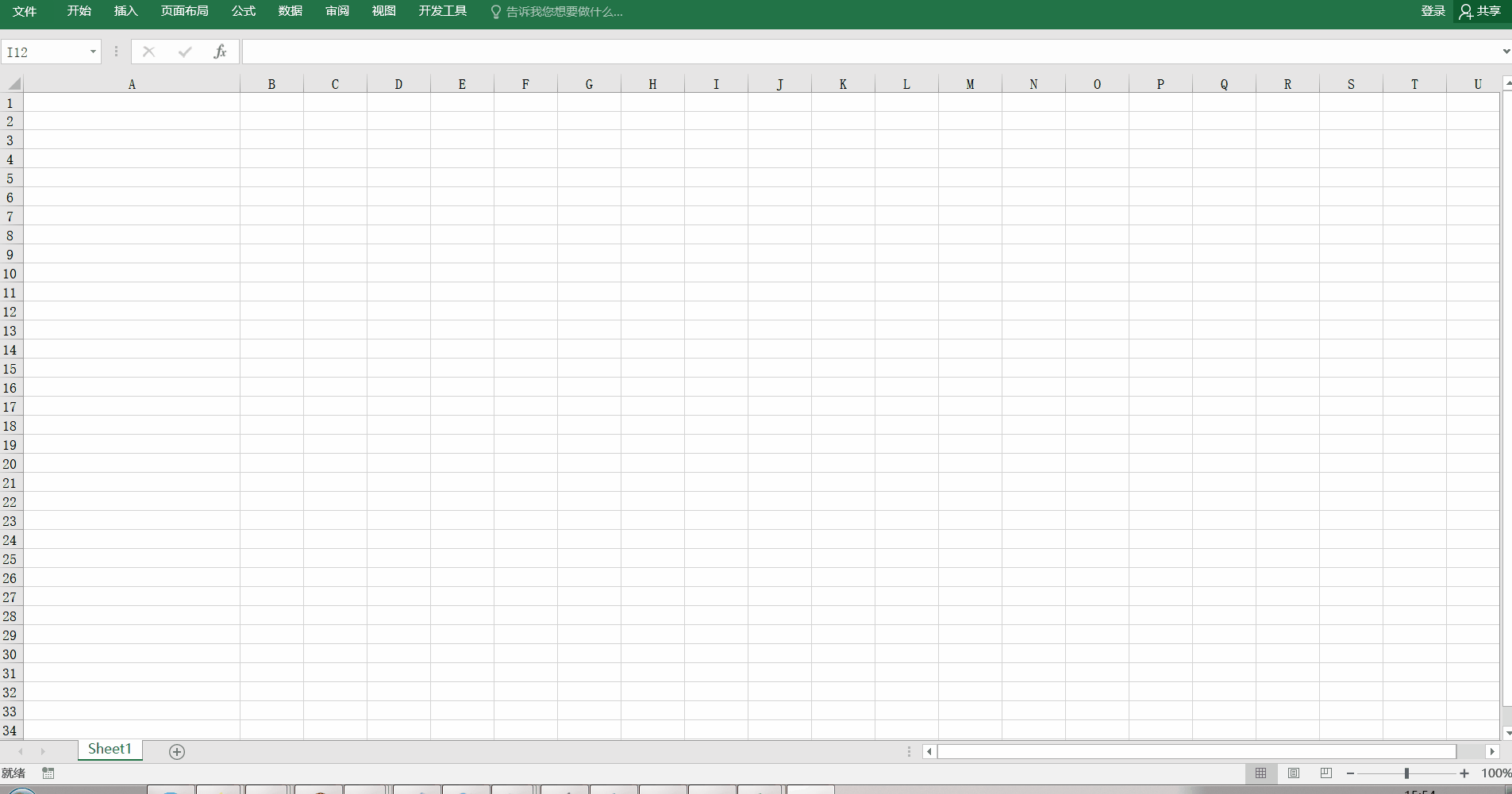
Task: Select column A header
Action: coord(132,84)
